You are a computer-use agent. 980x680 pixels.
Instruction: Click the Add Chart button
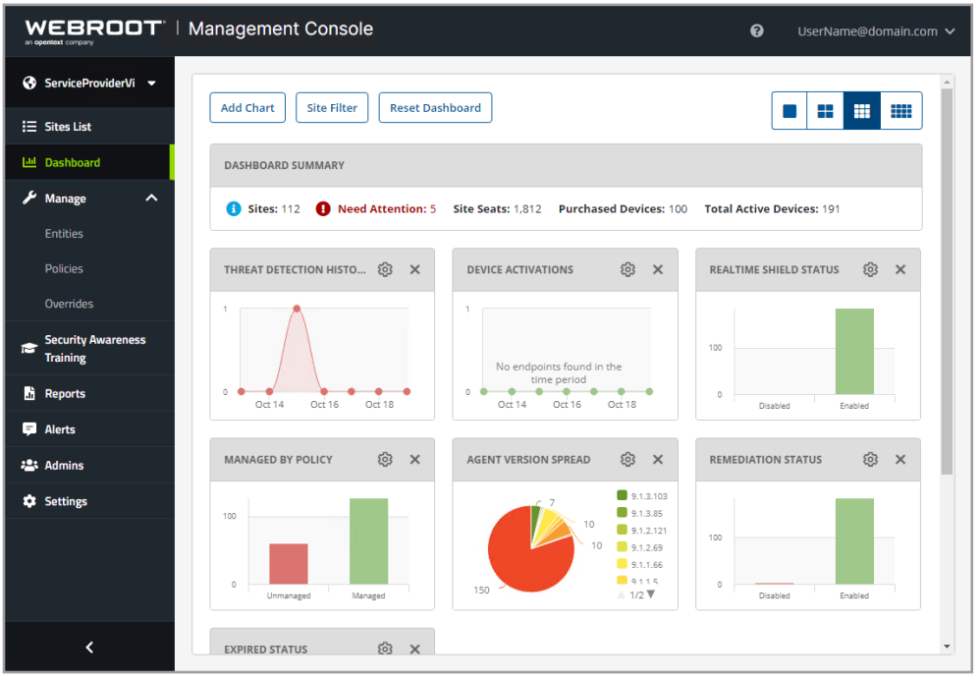[247, 107]
